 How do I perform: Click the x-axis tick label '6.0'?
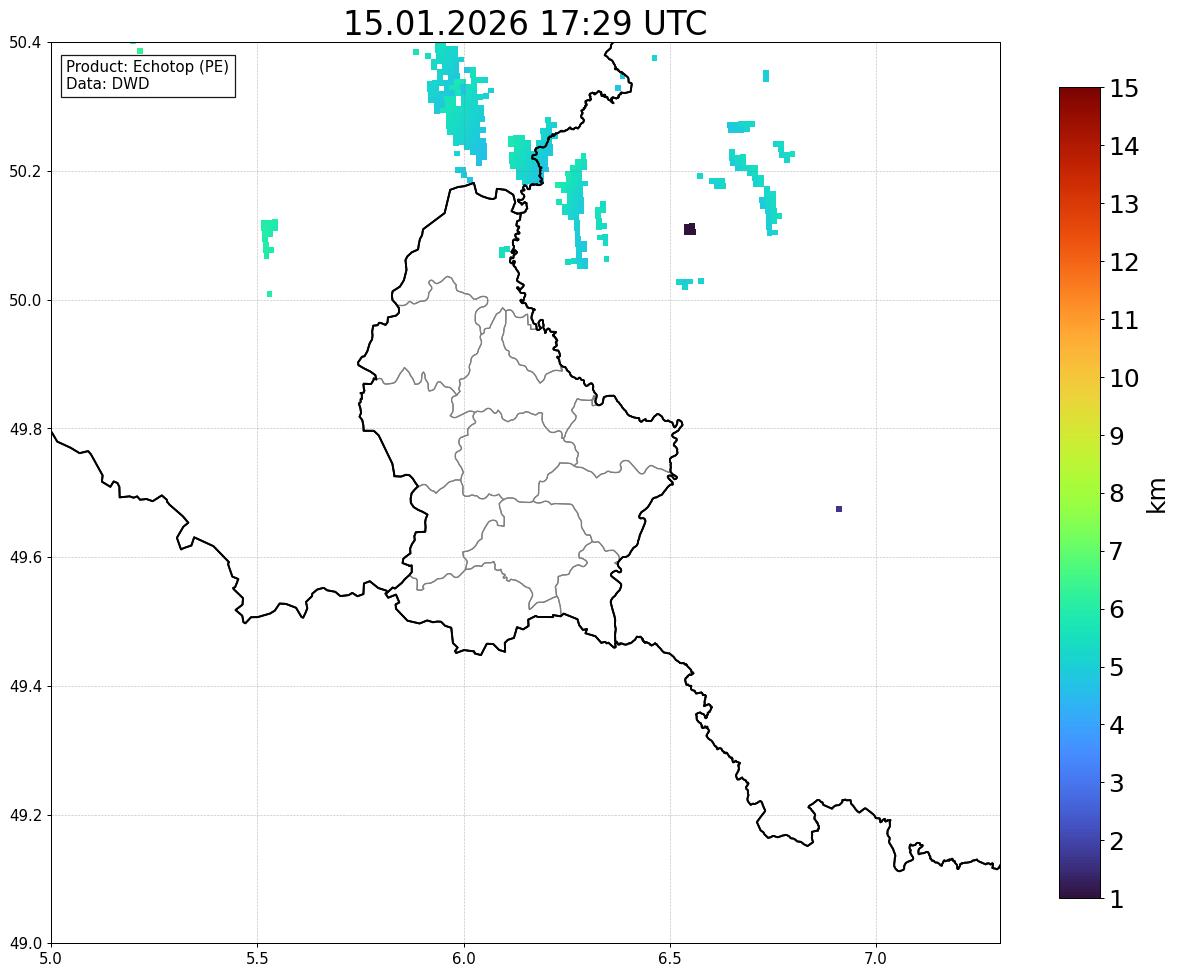coord(464,959)
